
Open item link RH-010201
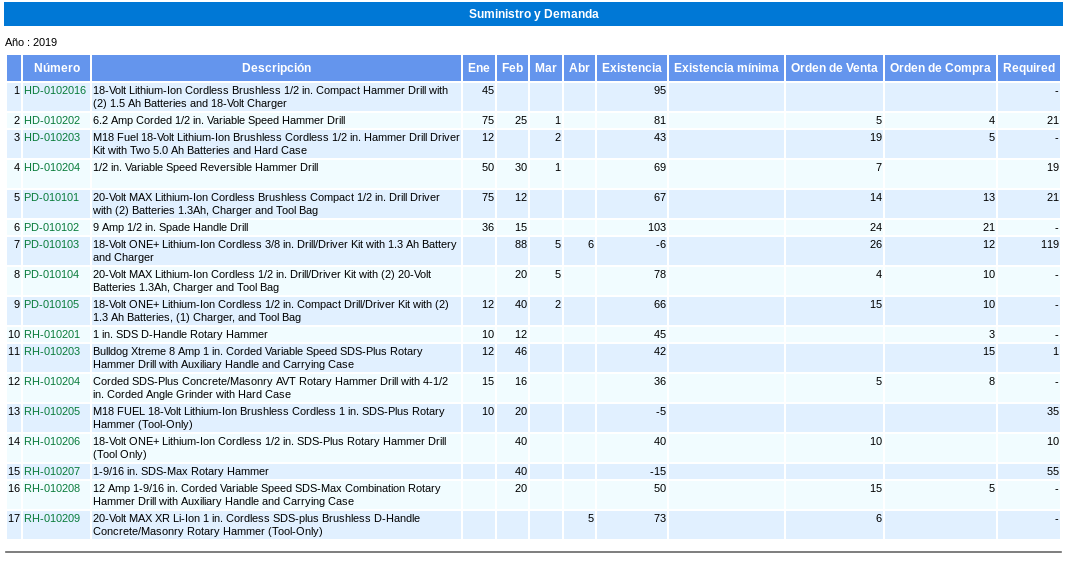click(52, 334)
